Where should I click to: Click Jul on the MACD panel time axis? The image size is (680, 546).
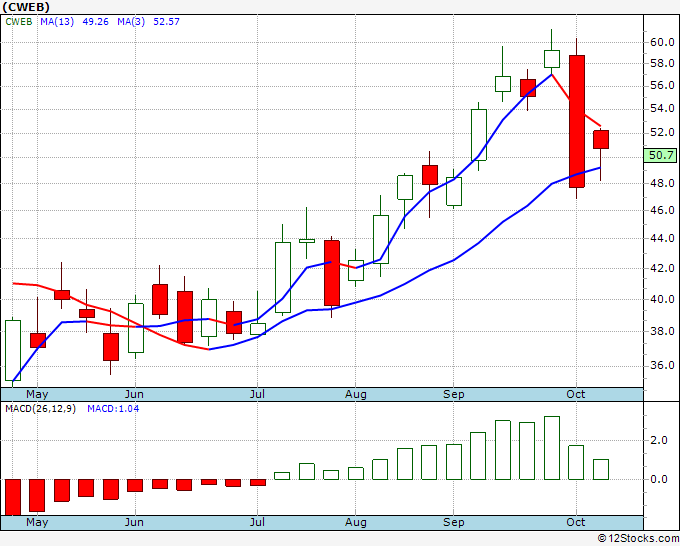coord(257,523)
